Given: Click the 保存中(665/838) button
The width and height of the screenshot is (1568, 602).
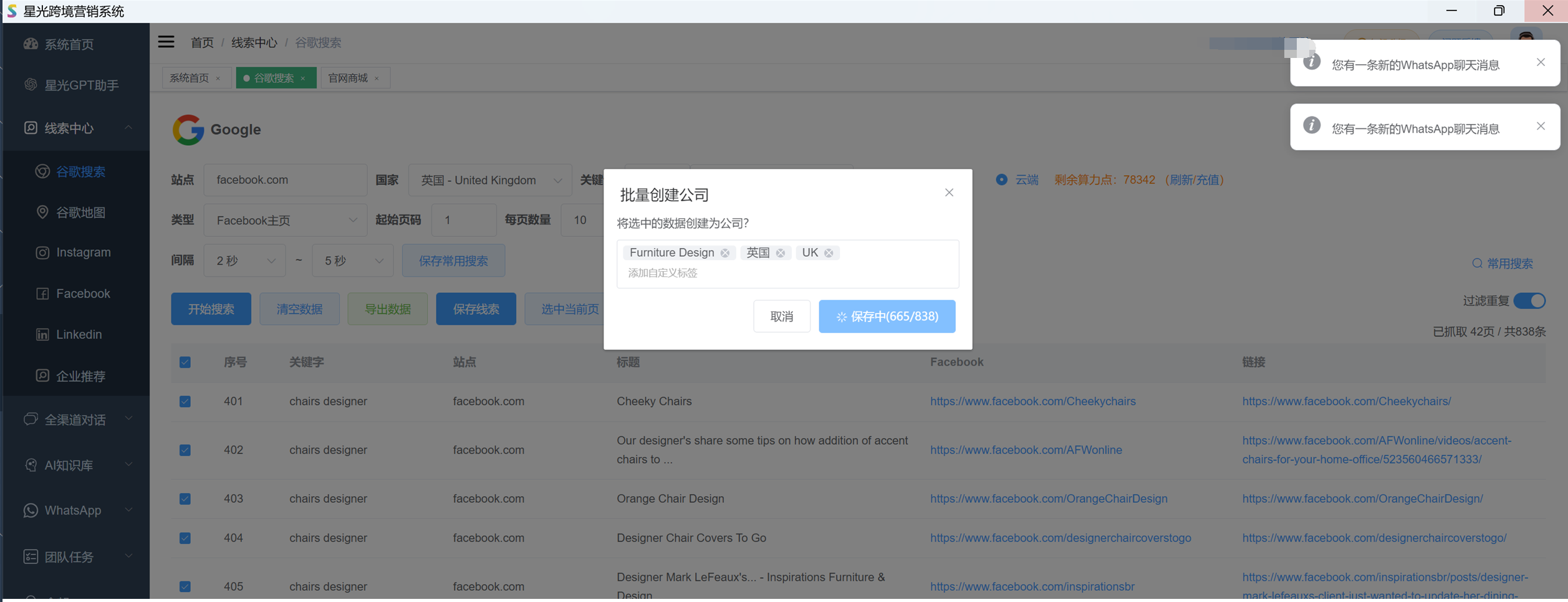Looking at the screenshot, I should 887,317.
